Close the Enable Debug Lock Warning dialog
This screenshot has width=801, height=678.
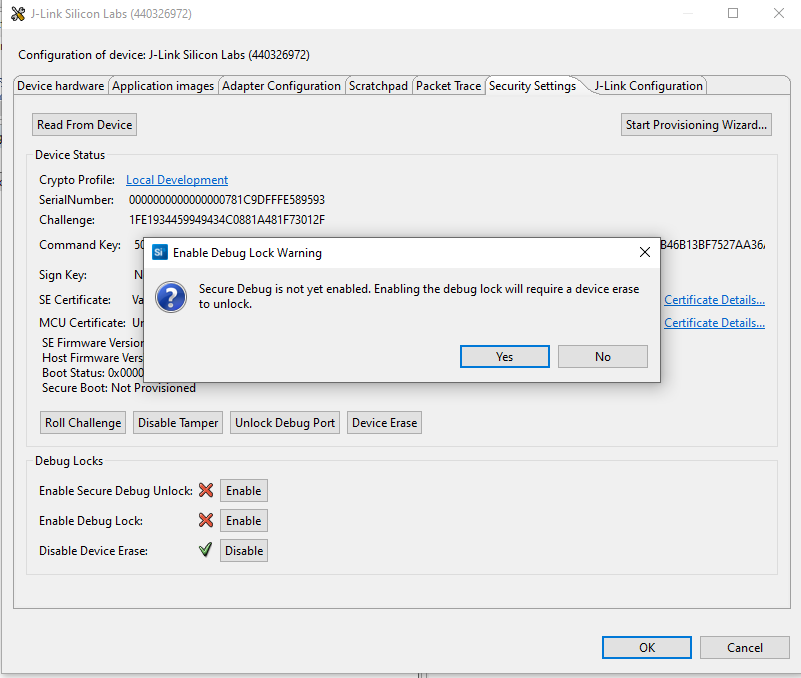pos(644,252)
